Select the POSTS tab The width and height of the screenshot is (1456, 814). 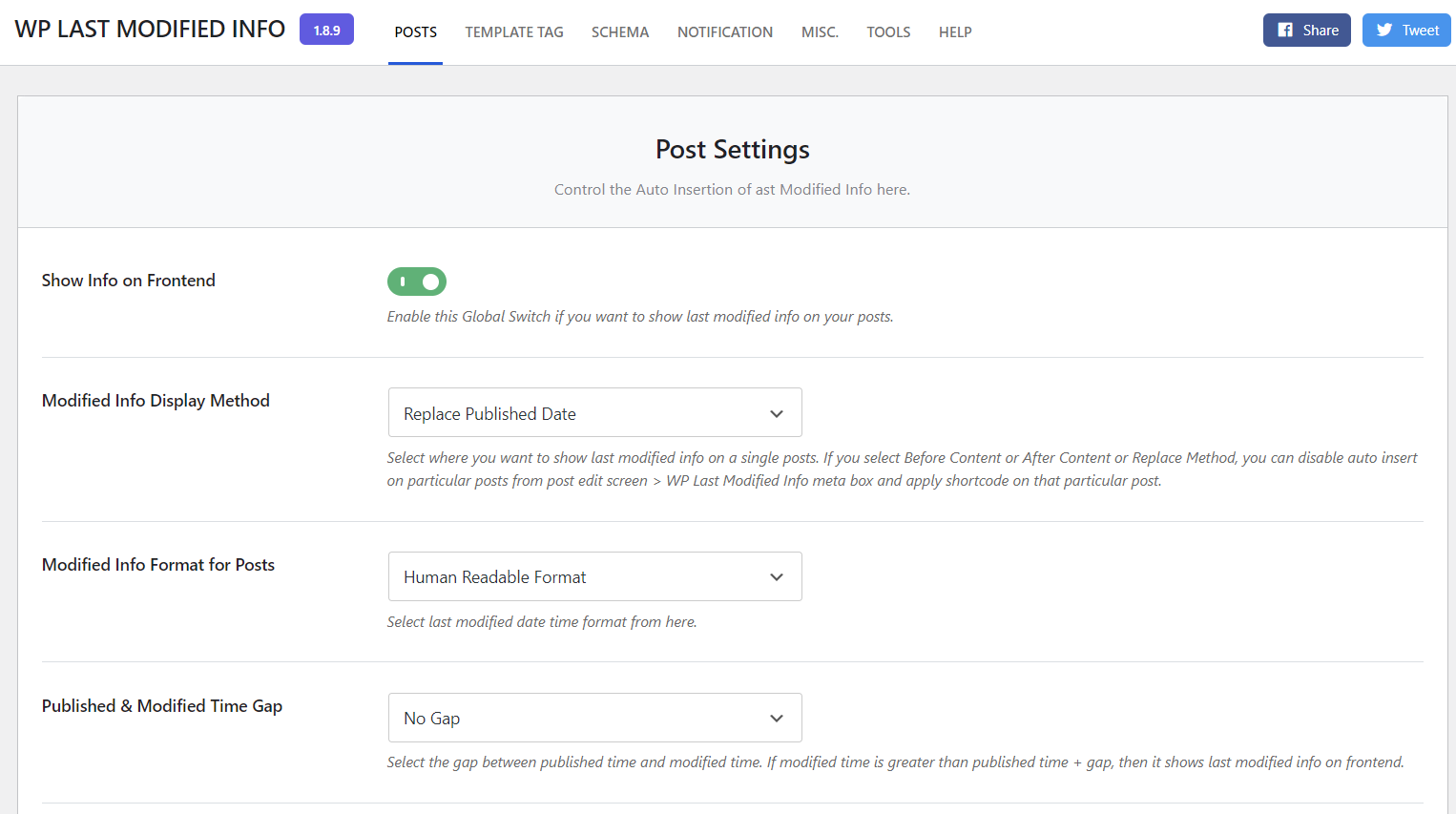pyautogui.click(x=415, y=32)
